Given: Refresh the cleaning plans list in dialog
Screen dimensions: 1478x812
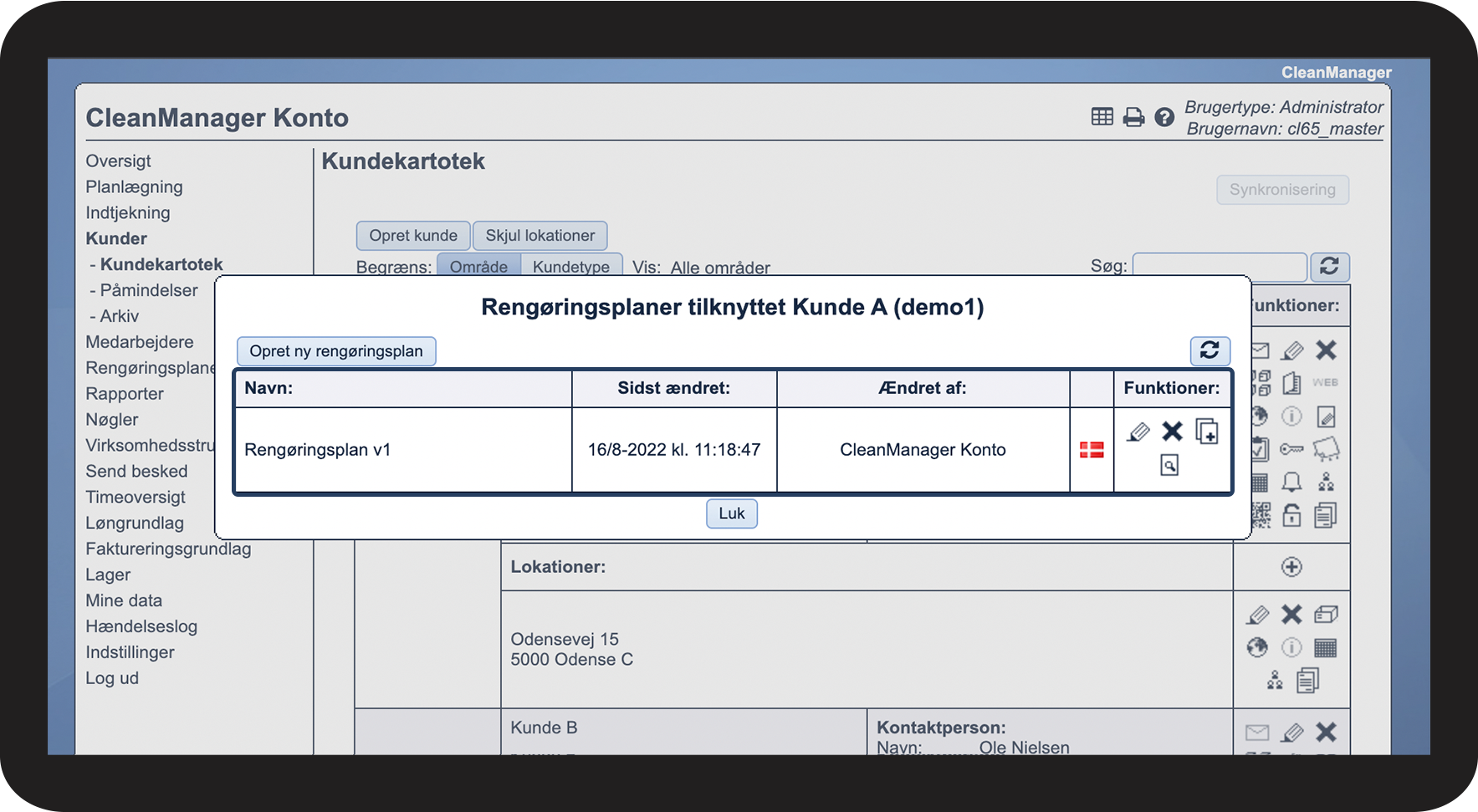Looking at the screenshot, I should [x=1210, y=350].
